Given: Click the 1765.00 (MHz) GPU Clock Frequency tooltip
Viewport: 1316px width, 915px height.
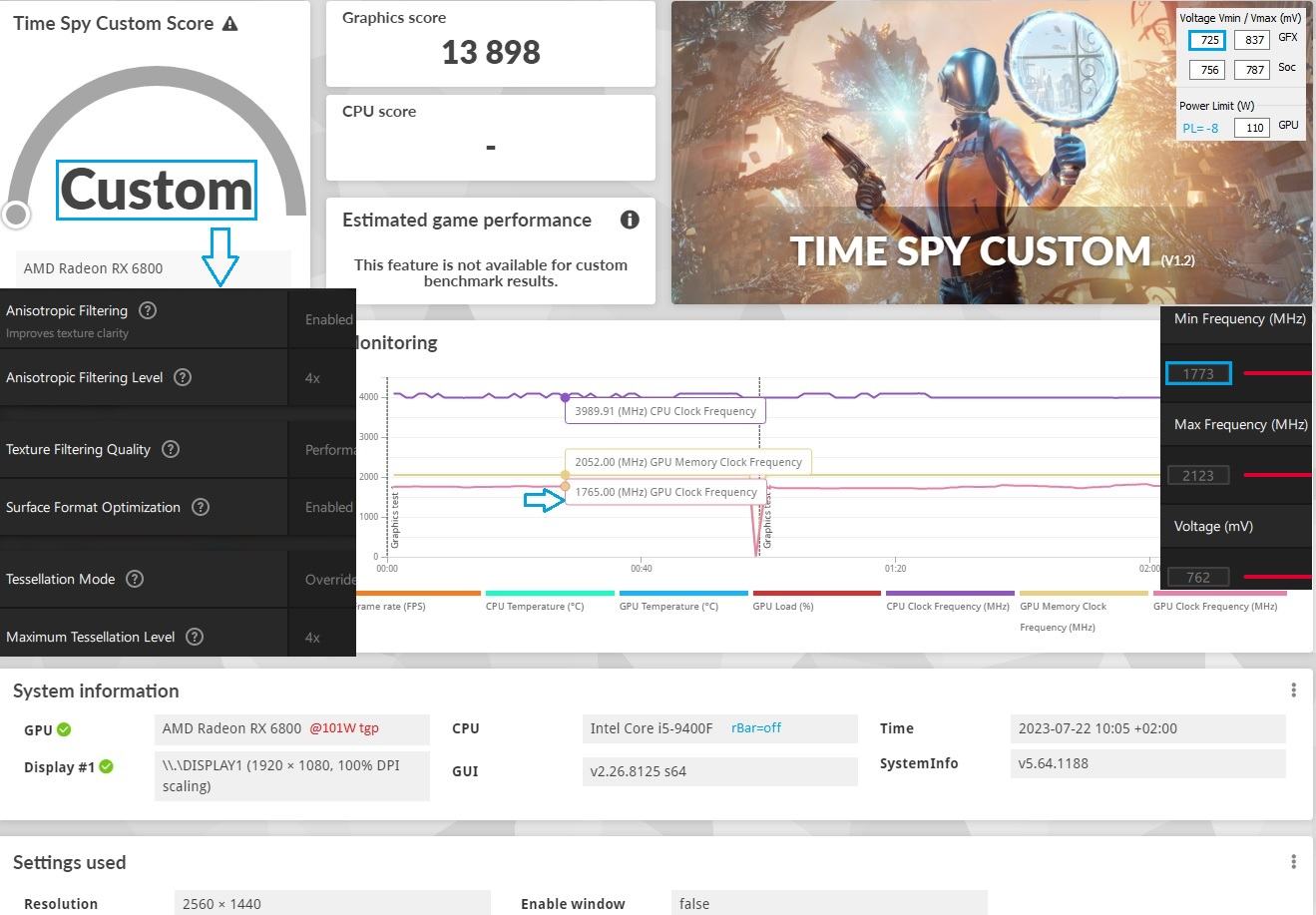Looking at the screenshot, I should tap(665, 492).
